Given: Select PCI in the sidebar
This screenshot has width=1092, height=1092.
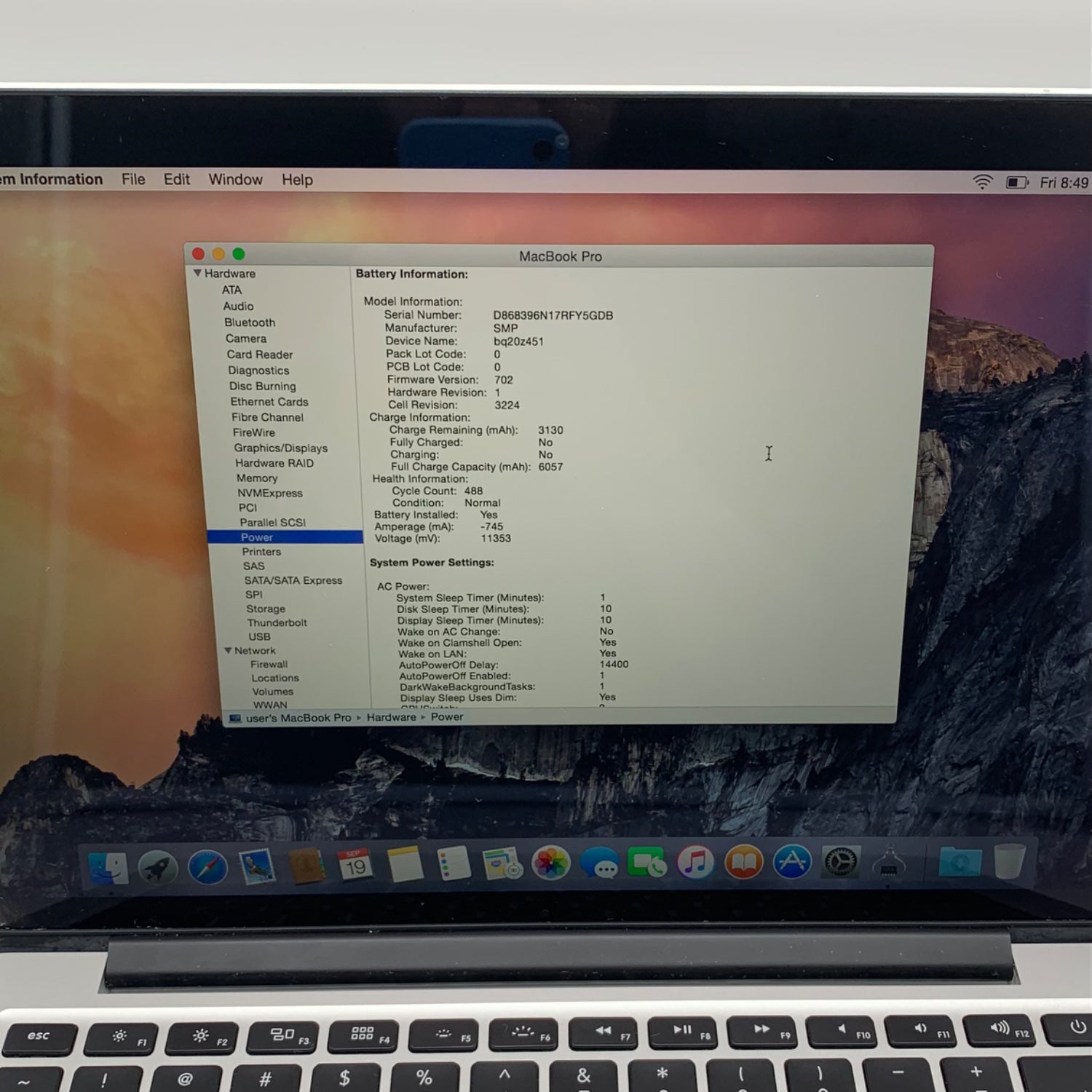Looking at the screenshot, I should [x=248, y=507].
